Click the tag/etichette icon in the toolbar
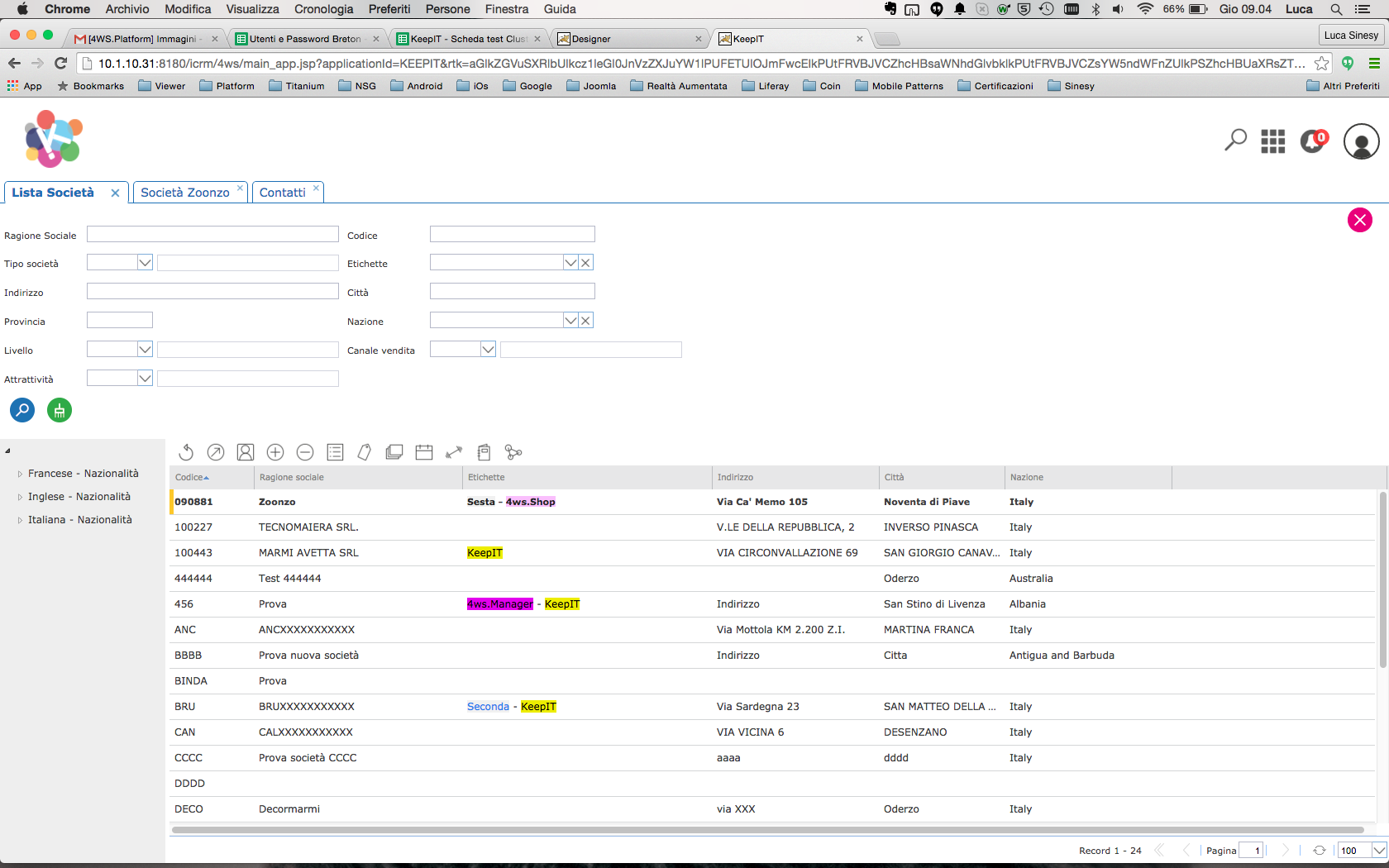The height and width of the screenshot is (868, 1389). click(365, 452)
